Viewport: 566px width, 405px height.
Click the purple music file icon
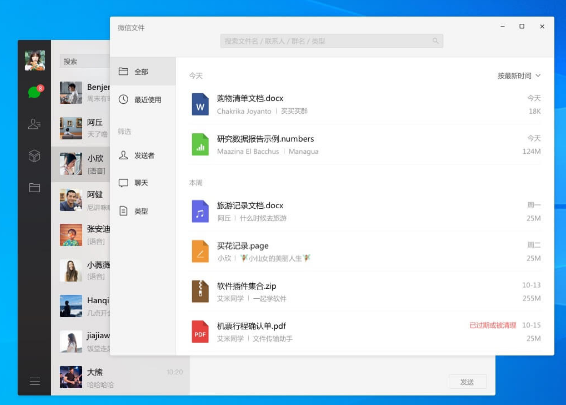coord(200,211)
